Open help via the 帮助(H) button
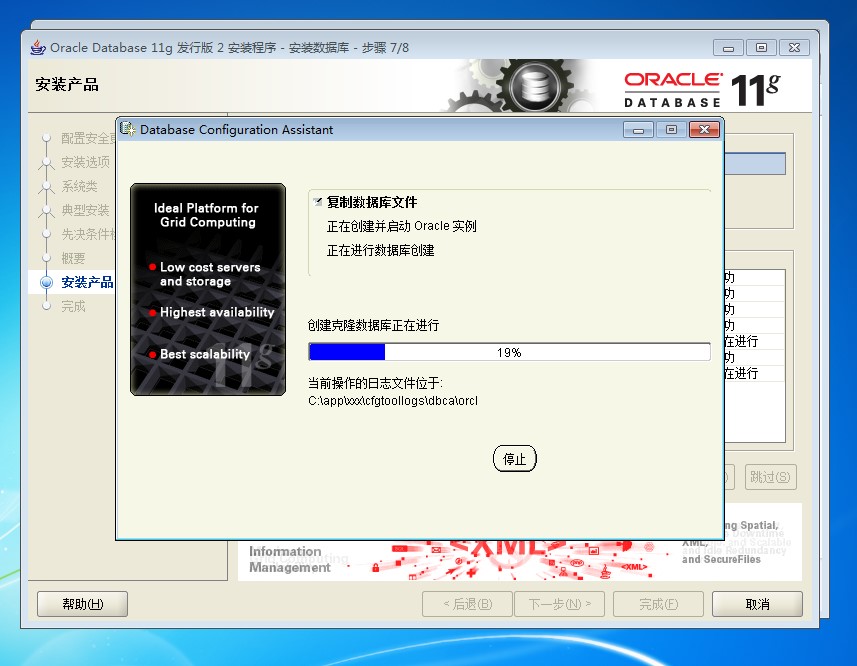Viewport: 857px width, 666px height. click(x=81, y=604)
